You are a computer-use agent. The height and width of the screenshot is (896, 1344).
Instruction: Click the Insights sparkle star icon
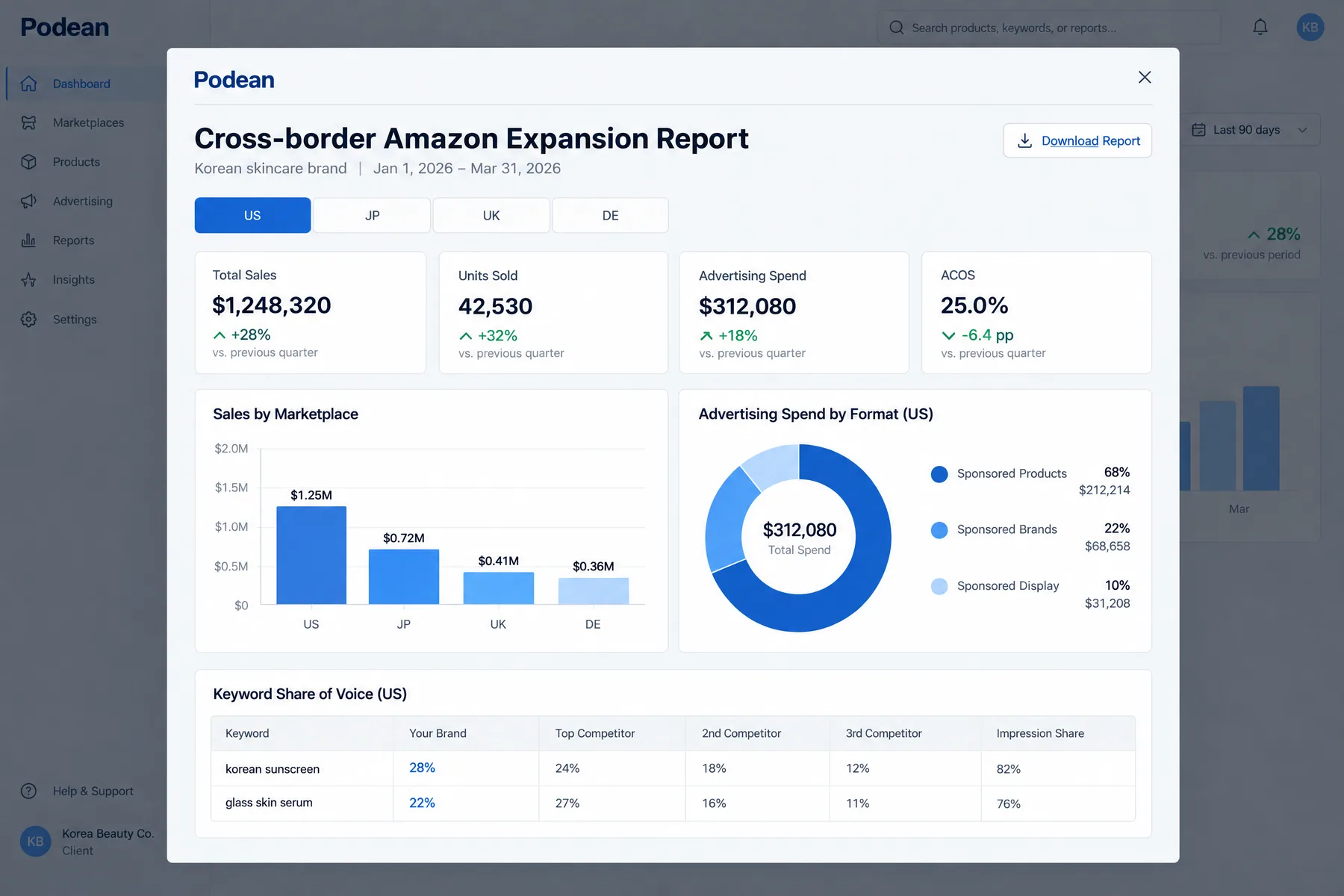[x=28, y=280]
